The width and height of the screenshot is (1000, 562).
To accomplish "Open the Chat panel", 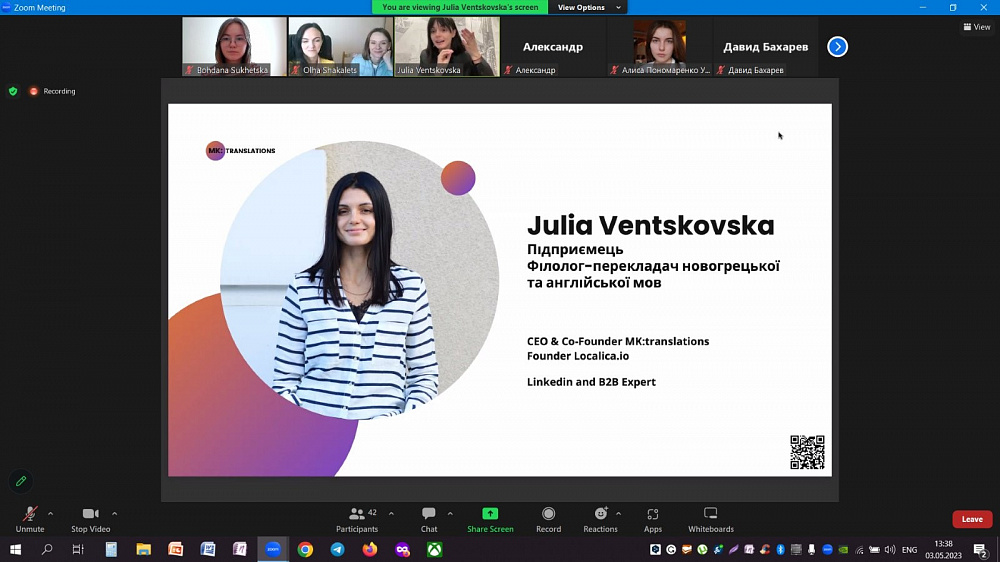I will tap(429, 520).
